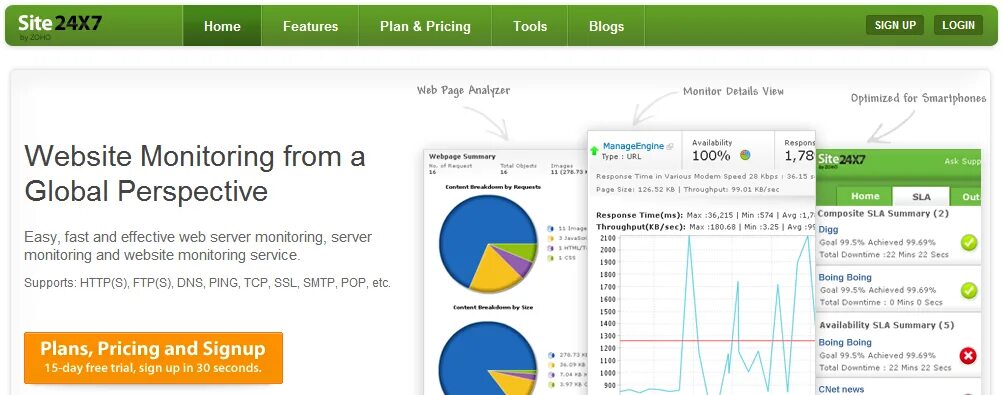
Task: Click the yellow legend swatch in requests chart
Action: (550, 238)
